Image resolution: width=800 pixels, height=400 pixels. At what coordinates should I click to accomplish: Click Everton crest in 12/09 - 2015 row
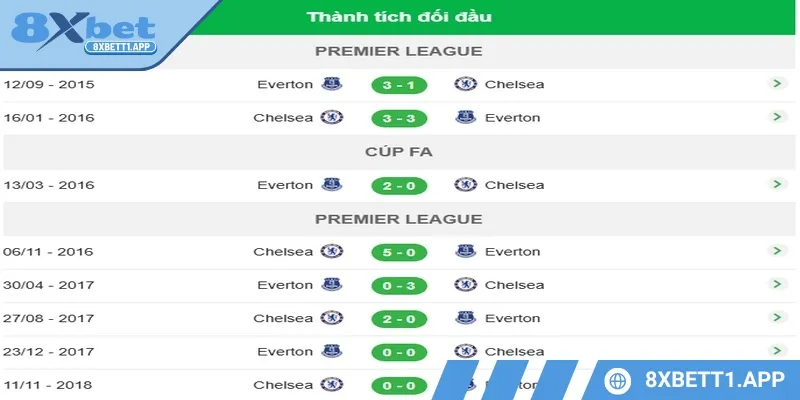coord(332,84)
